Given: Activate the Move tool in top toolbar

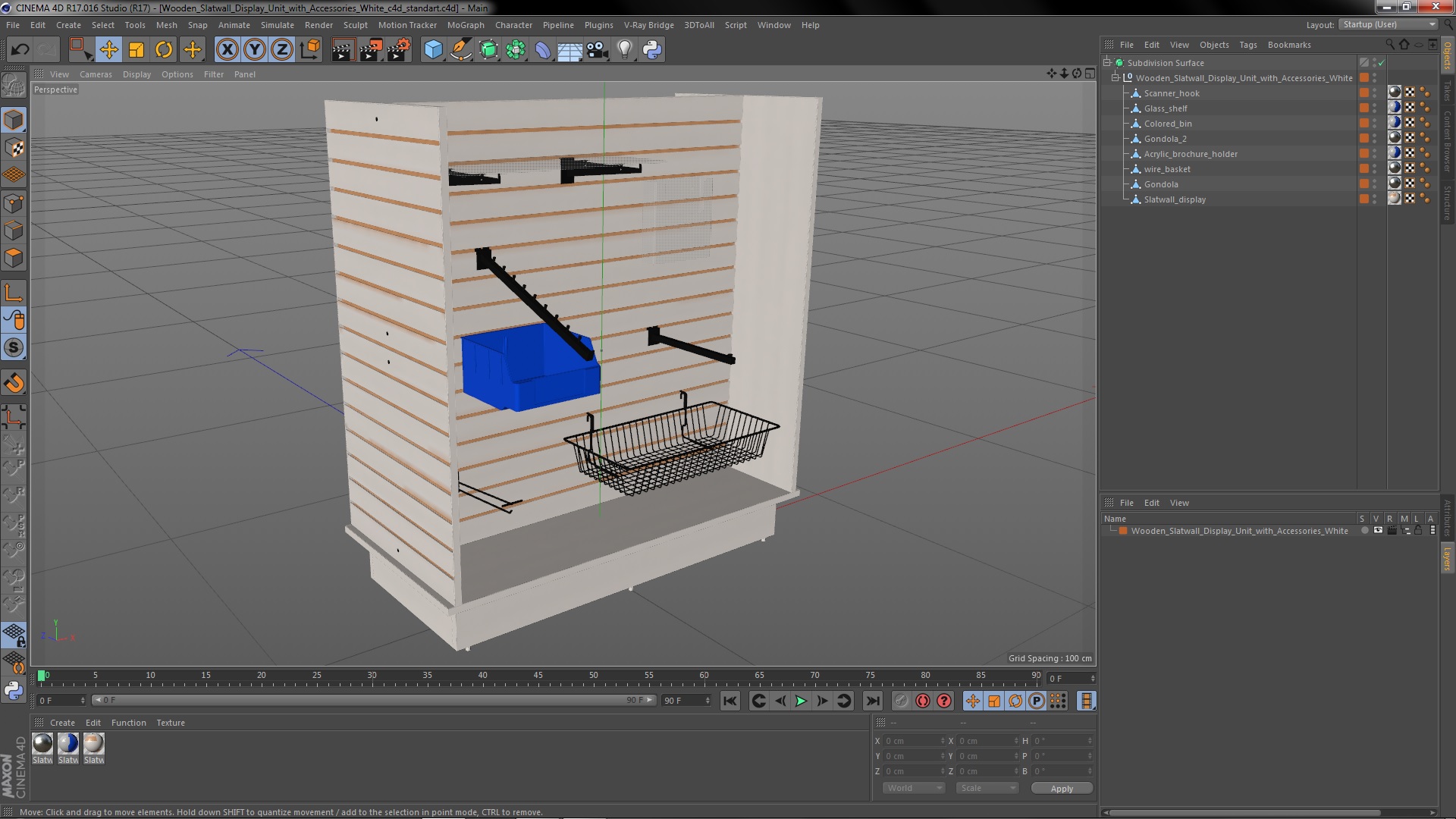Looking at the screenshot, I should click(108, 50).
